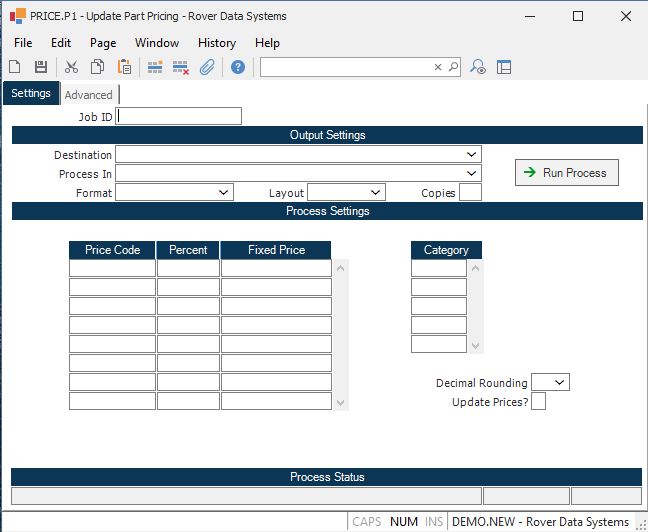This screenshot has height=532, width=648.
Task: Click the magnifier search icon in toolbar search box
Action: (453, 67)
